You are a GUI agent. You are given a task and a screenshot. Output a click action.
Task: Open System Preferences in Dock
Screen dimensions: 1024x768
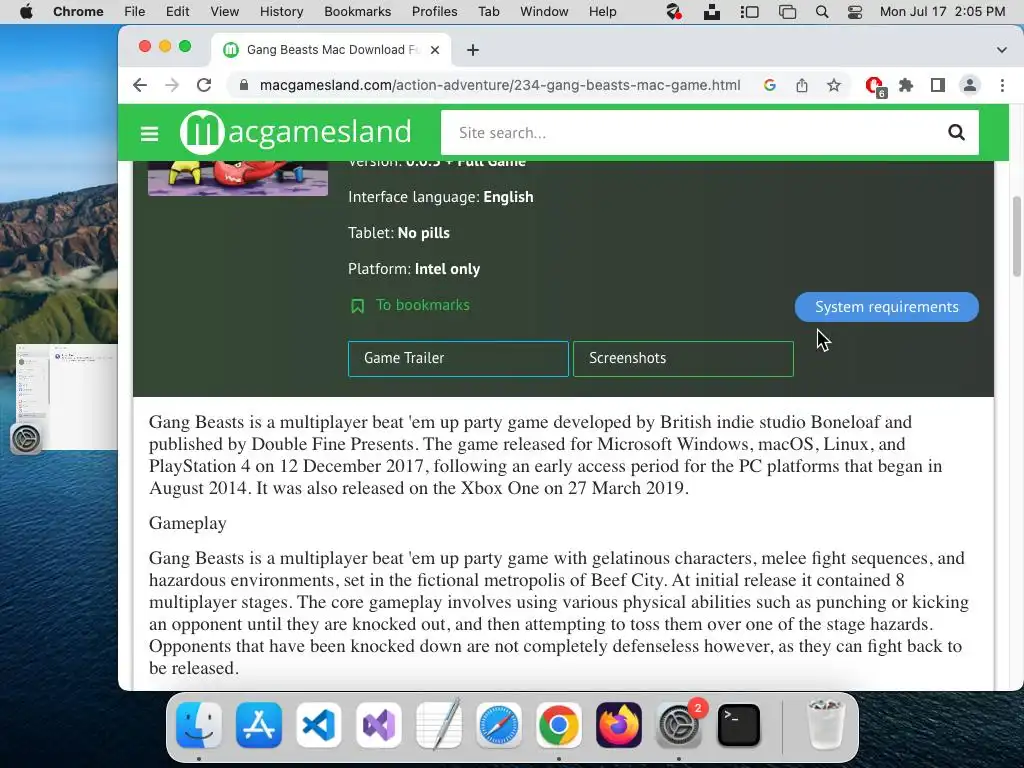tap(679, 725)
